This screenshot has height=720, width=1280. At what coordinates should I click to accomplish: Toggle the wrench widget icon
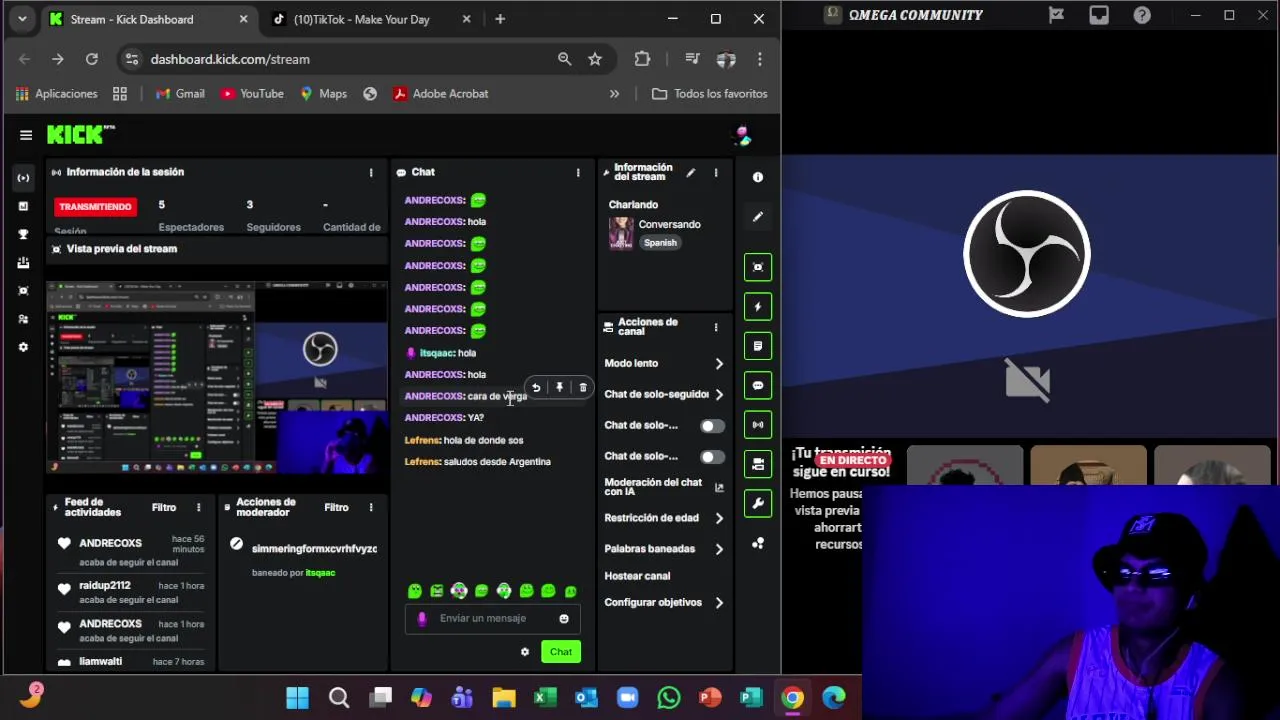tap(758, 504)
